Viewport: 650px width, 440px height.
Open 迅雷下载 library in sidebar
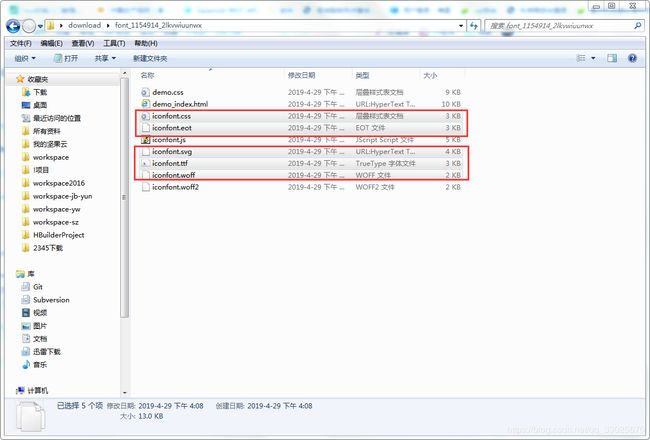click(x=47, y=352)
